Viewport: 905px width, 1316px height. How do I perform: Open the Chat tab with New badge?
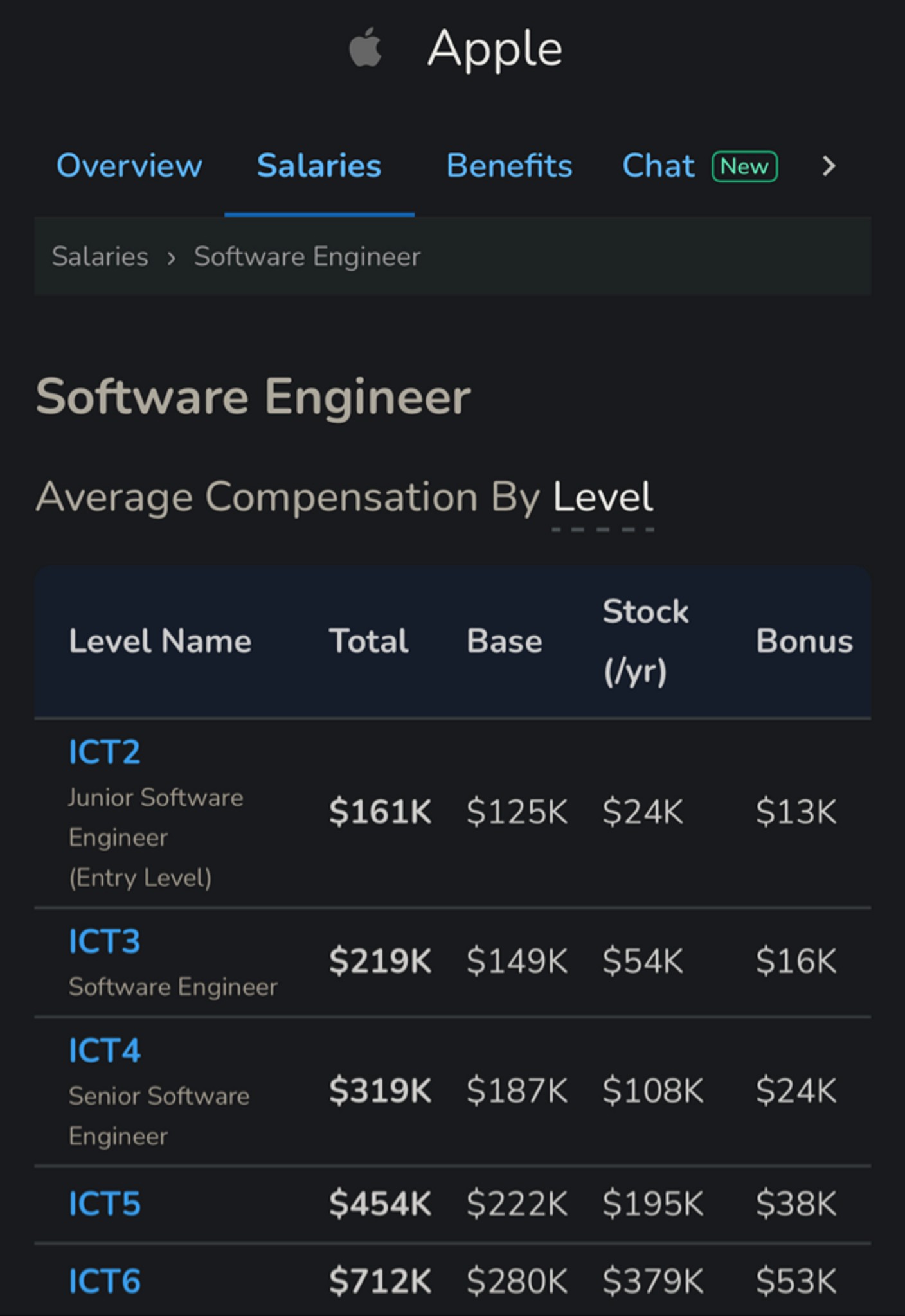(657, 166)
